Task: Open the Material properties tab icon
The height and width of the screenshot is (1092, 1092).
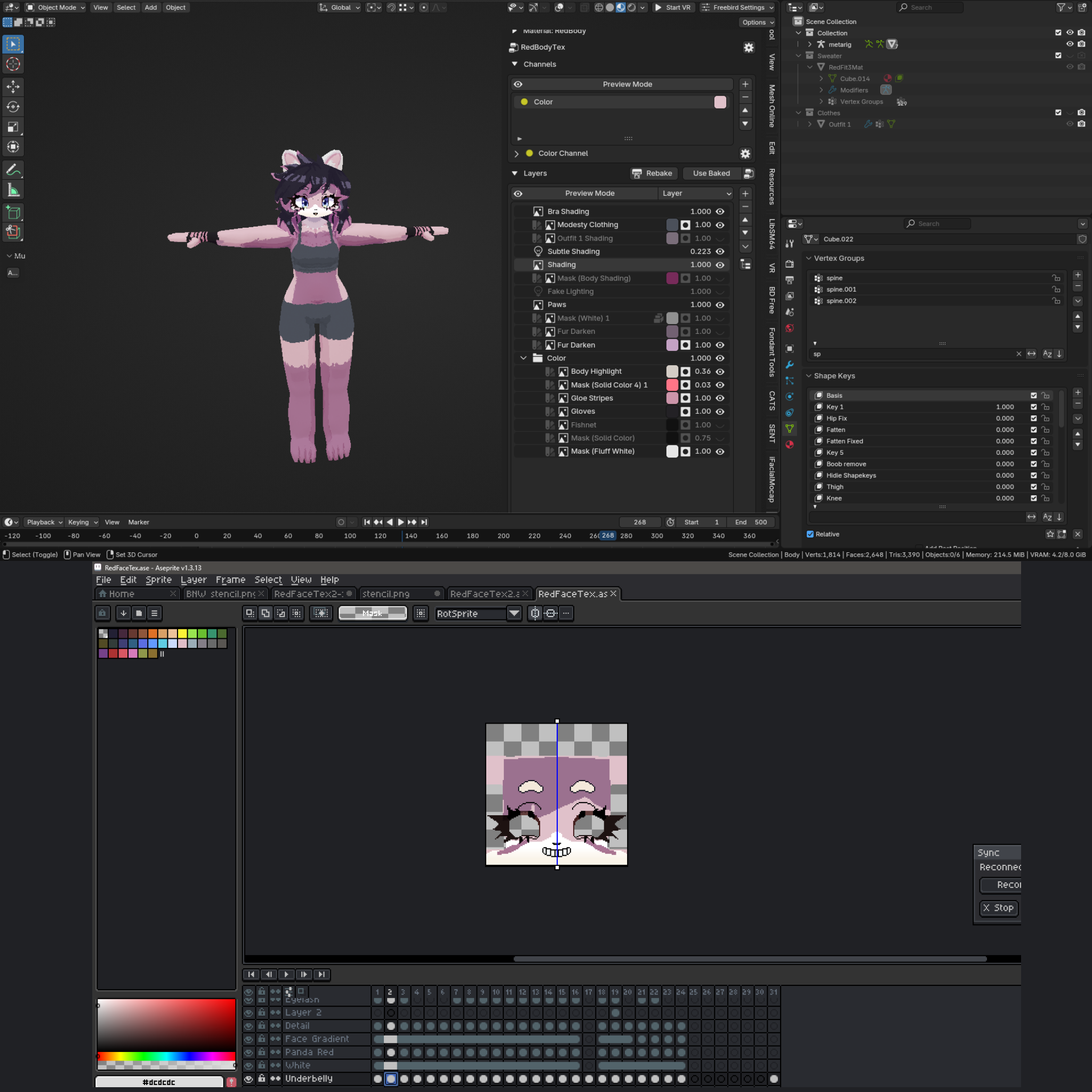Action: click(790, 444)
